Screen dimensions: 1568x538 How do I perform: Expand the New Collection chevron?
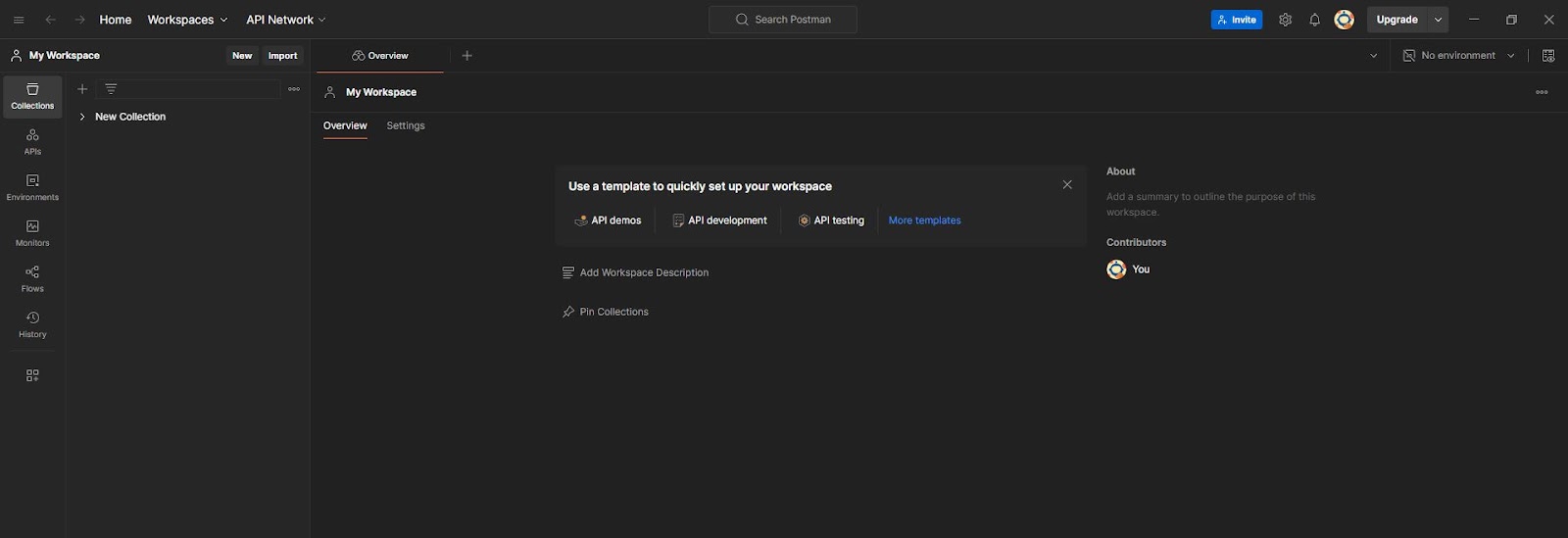(x=82, y=117)
